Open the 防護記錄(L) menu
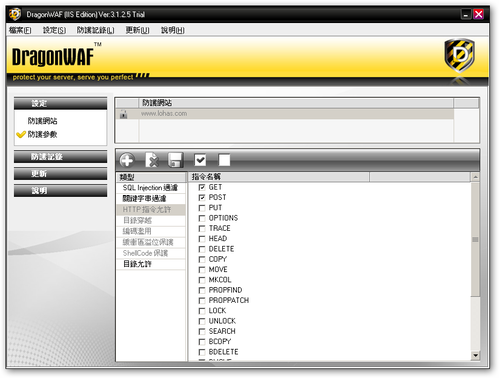This screenshot has width=499, height=378. (95, 30)
